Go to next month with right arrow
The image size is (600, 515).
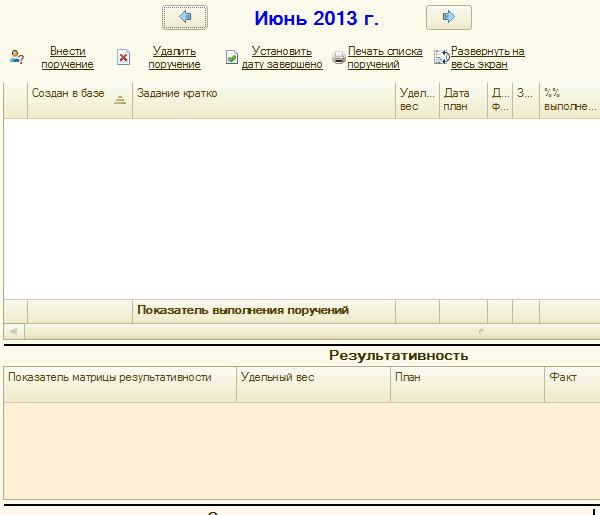point(448,18)
